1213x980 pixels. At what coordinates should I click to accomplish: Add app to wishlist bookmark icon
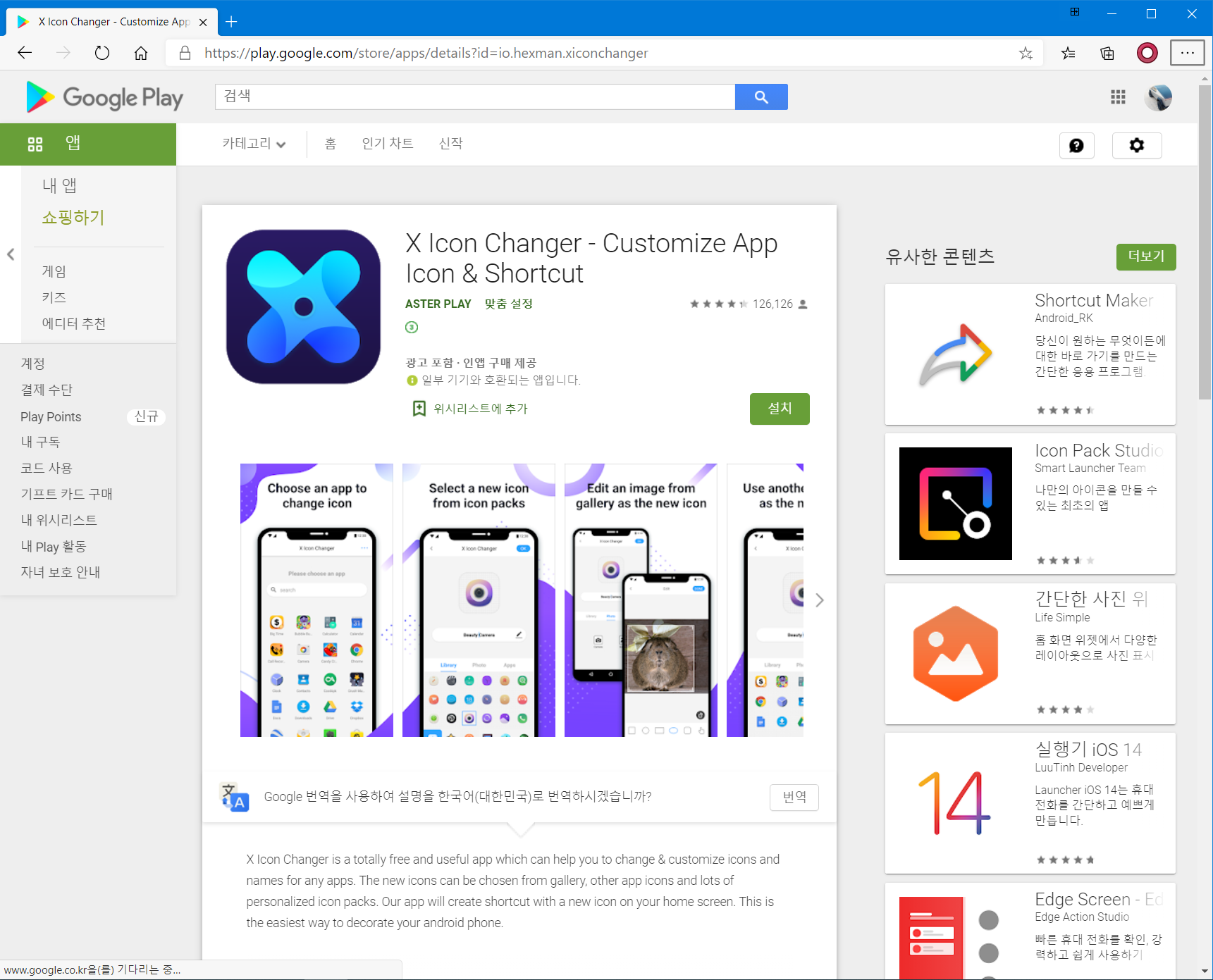[419, 409]
